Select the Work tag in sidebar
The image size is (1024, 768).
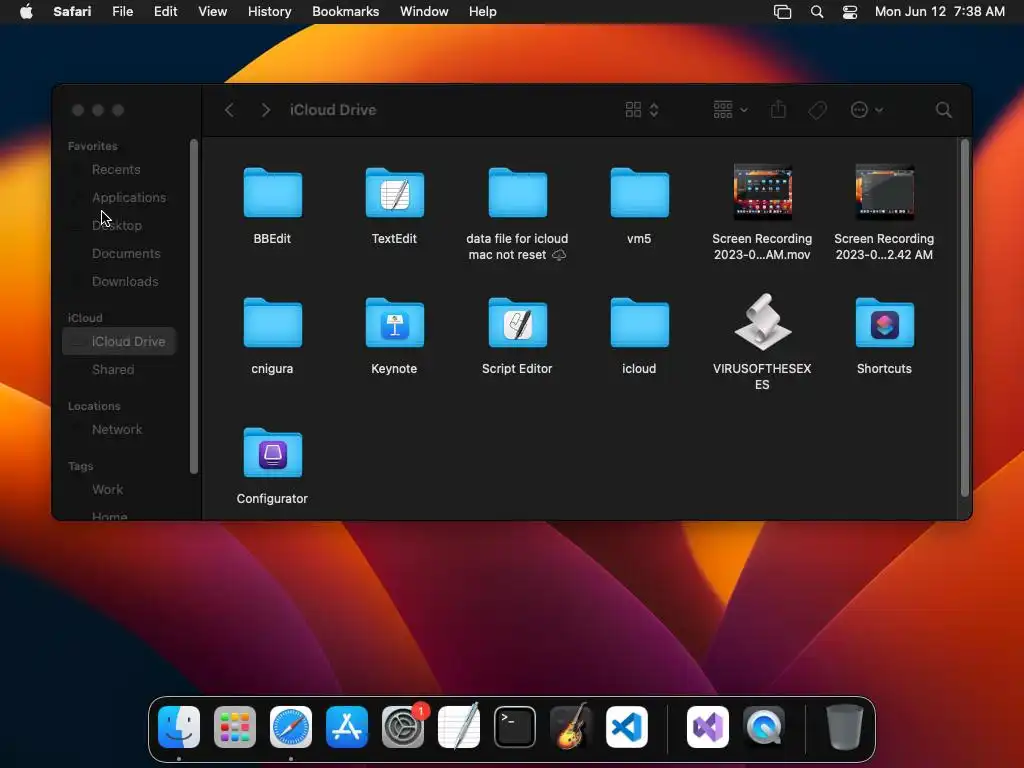coord(108,489)
